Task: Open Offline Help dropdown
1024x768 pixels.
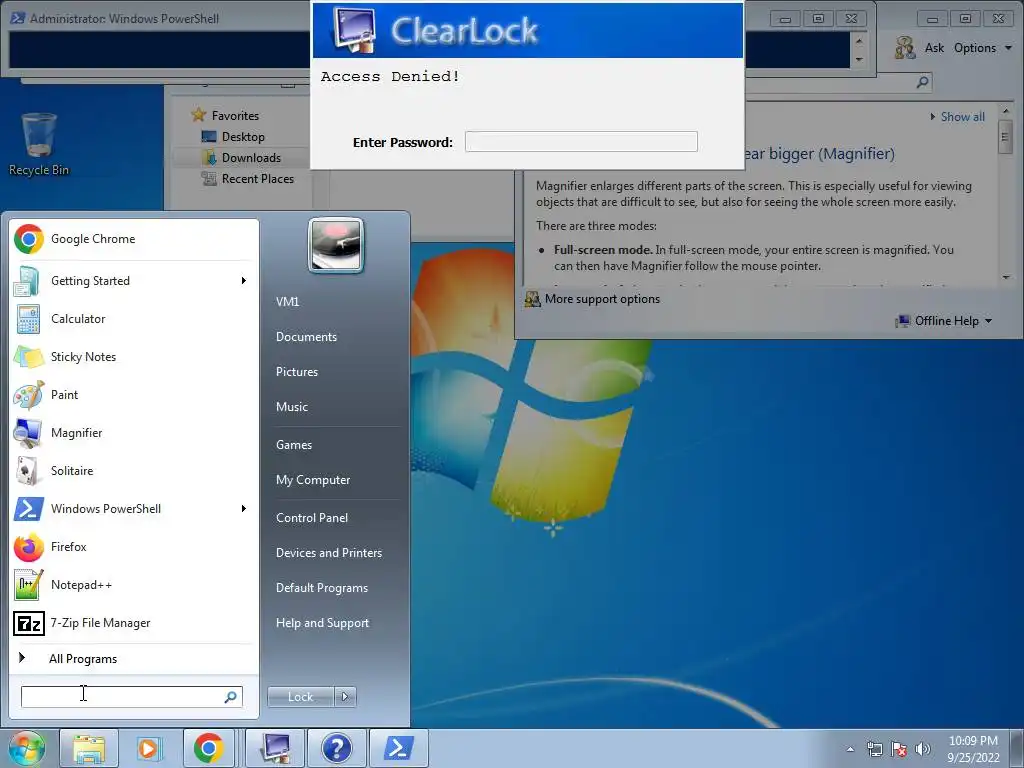Action: [944, 321]
